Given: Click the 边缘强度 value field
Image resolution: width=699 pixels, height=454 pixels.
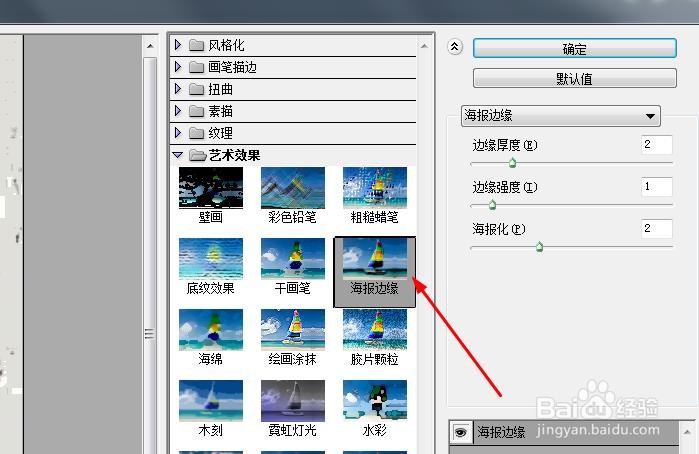Looking at the screenshot, I should [657, 186].
